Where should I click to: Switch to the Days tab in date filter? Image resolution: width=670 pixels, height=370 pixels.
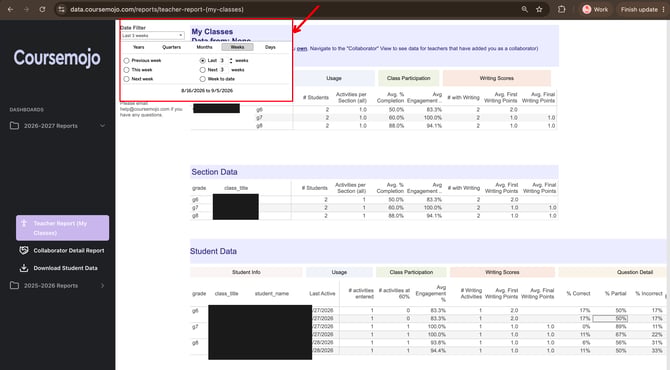[270, 47]
